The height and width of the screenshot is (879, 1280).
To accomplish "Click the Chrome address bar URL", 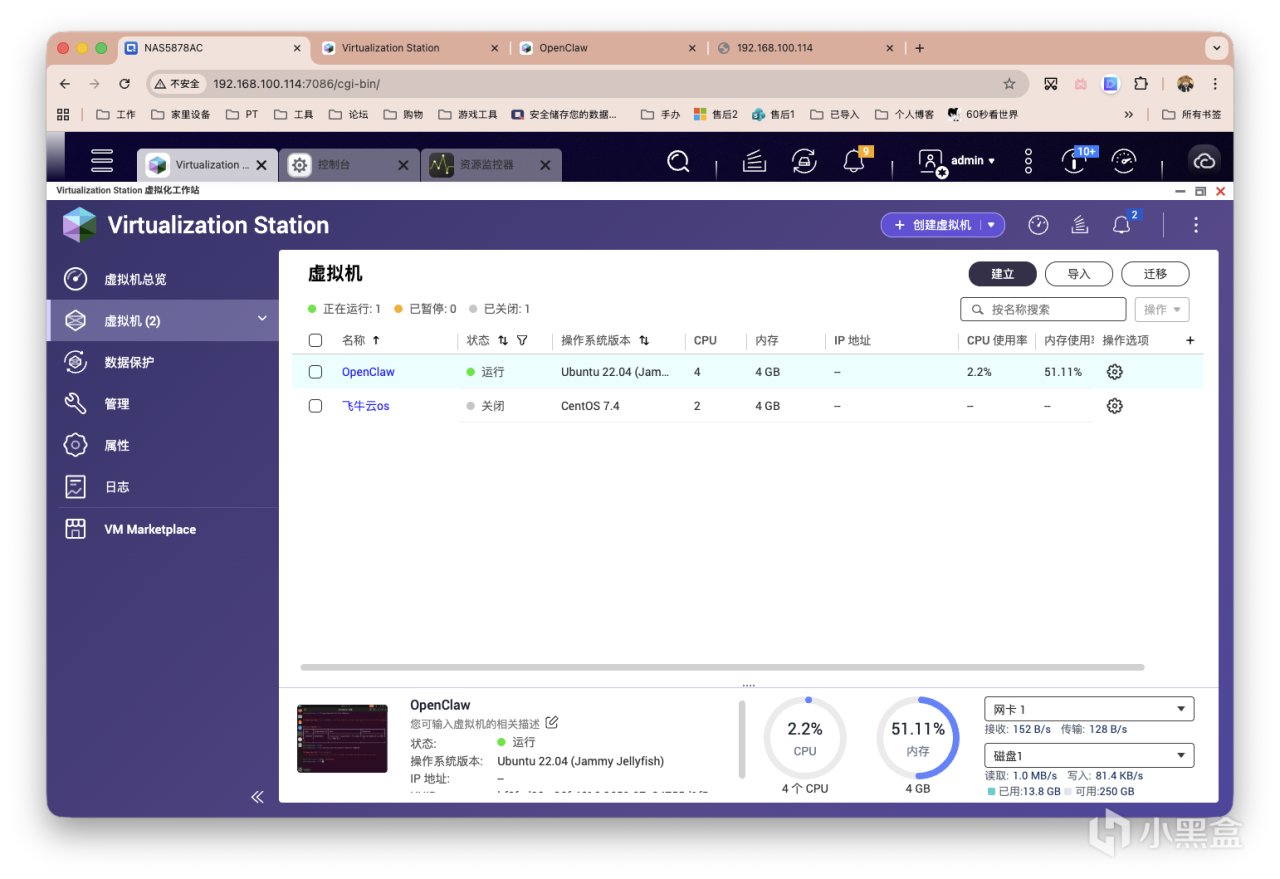I will point(296,84).
